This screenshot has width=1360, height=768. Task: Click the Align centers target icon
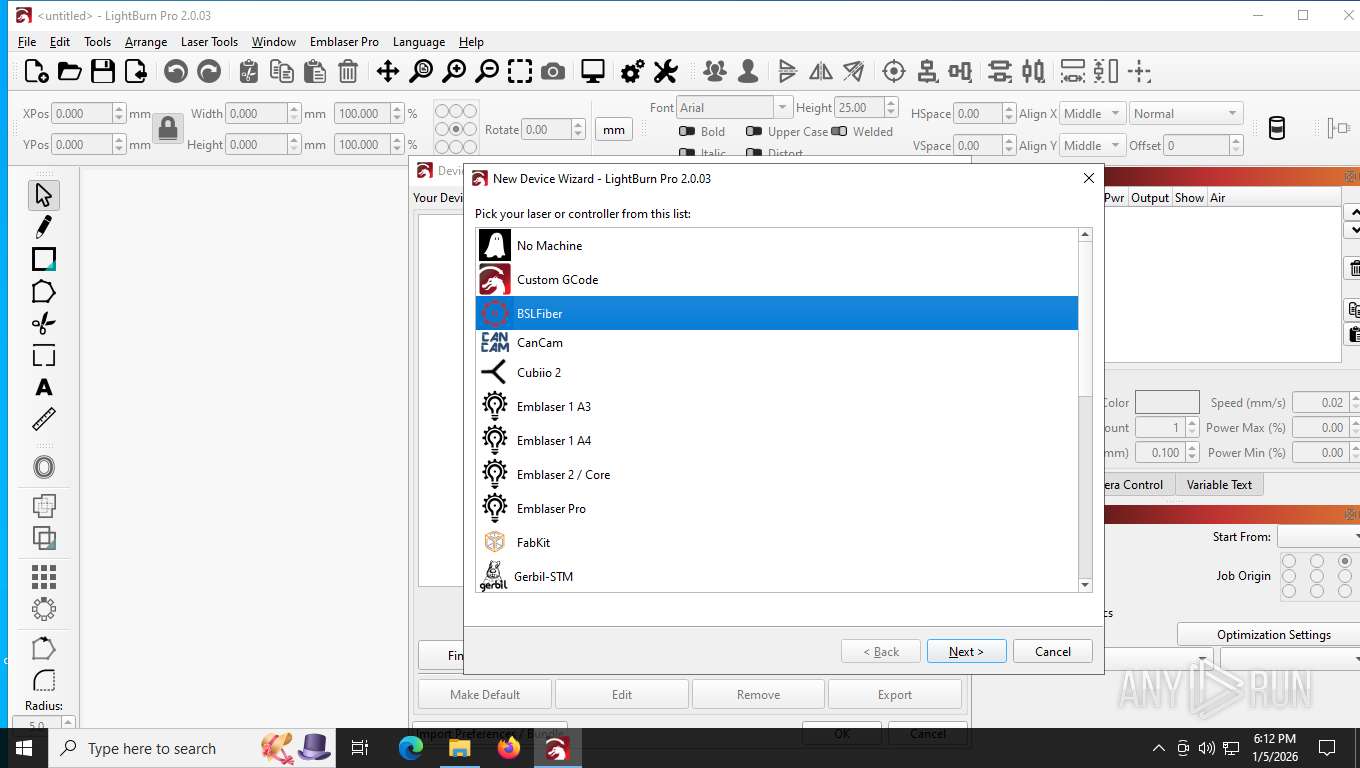click(894, 71)
